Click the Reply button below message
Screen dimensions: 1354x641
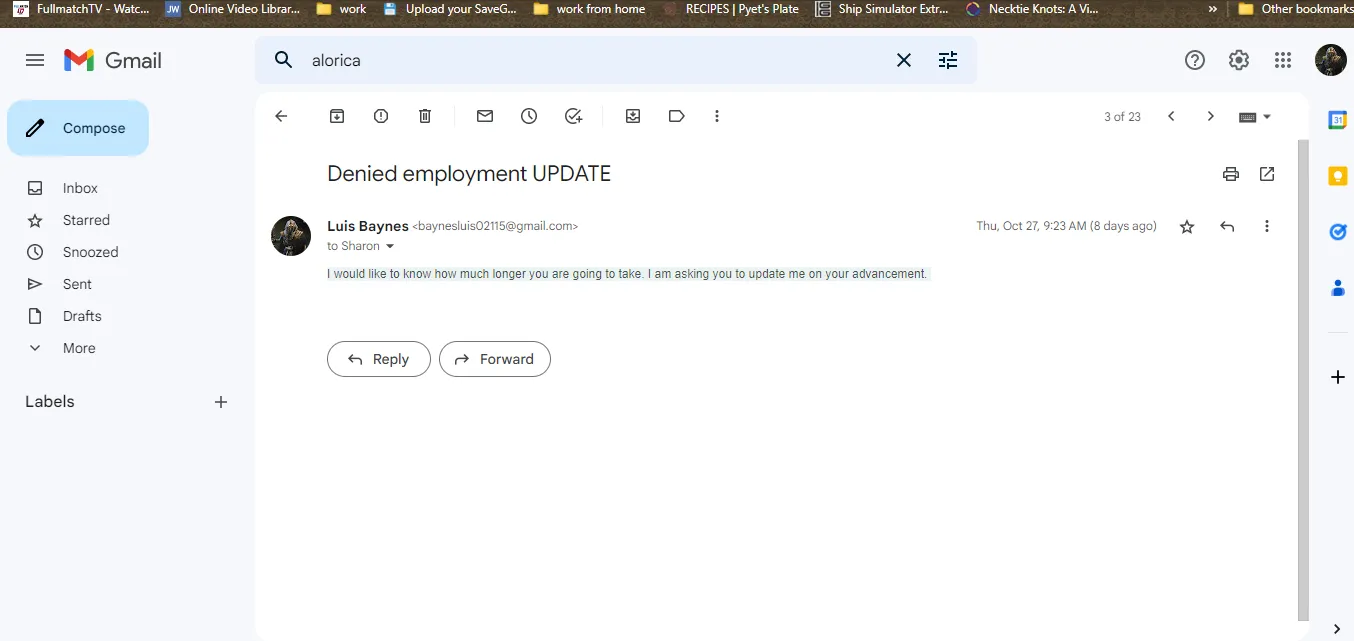pyautogui.click(x=378, y=359)
